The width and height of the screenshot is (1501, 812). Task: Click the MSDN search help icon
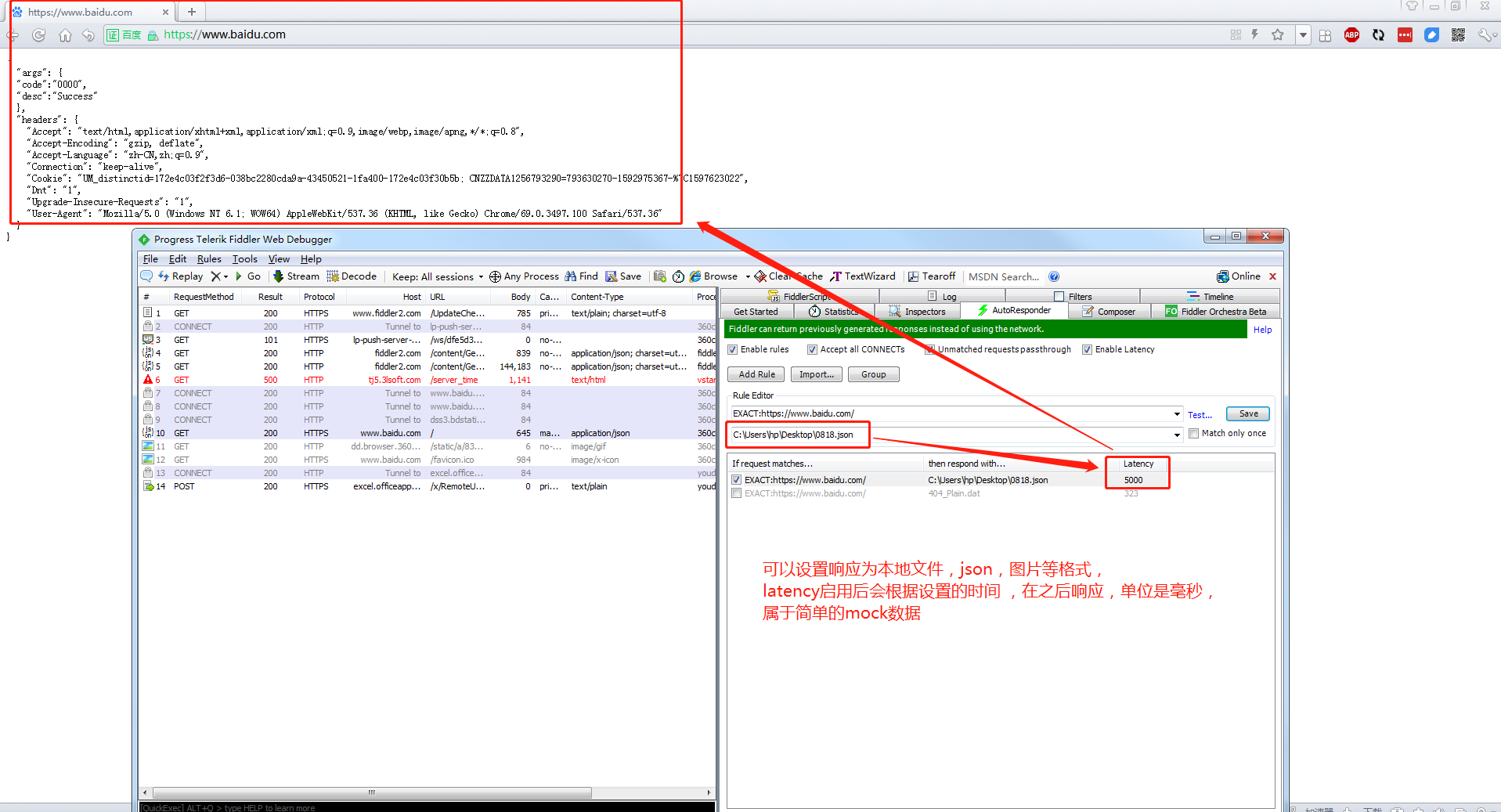[1054, 276]
